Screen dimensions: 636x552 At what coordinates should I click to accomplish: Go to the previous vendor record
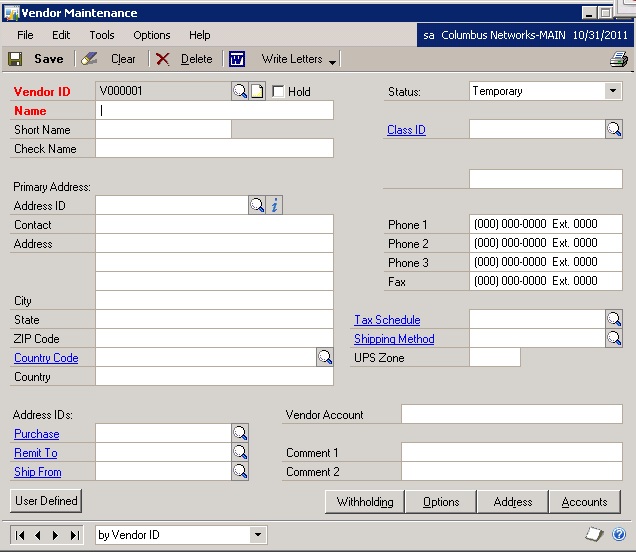pos(38,535)
